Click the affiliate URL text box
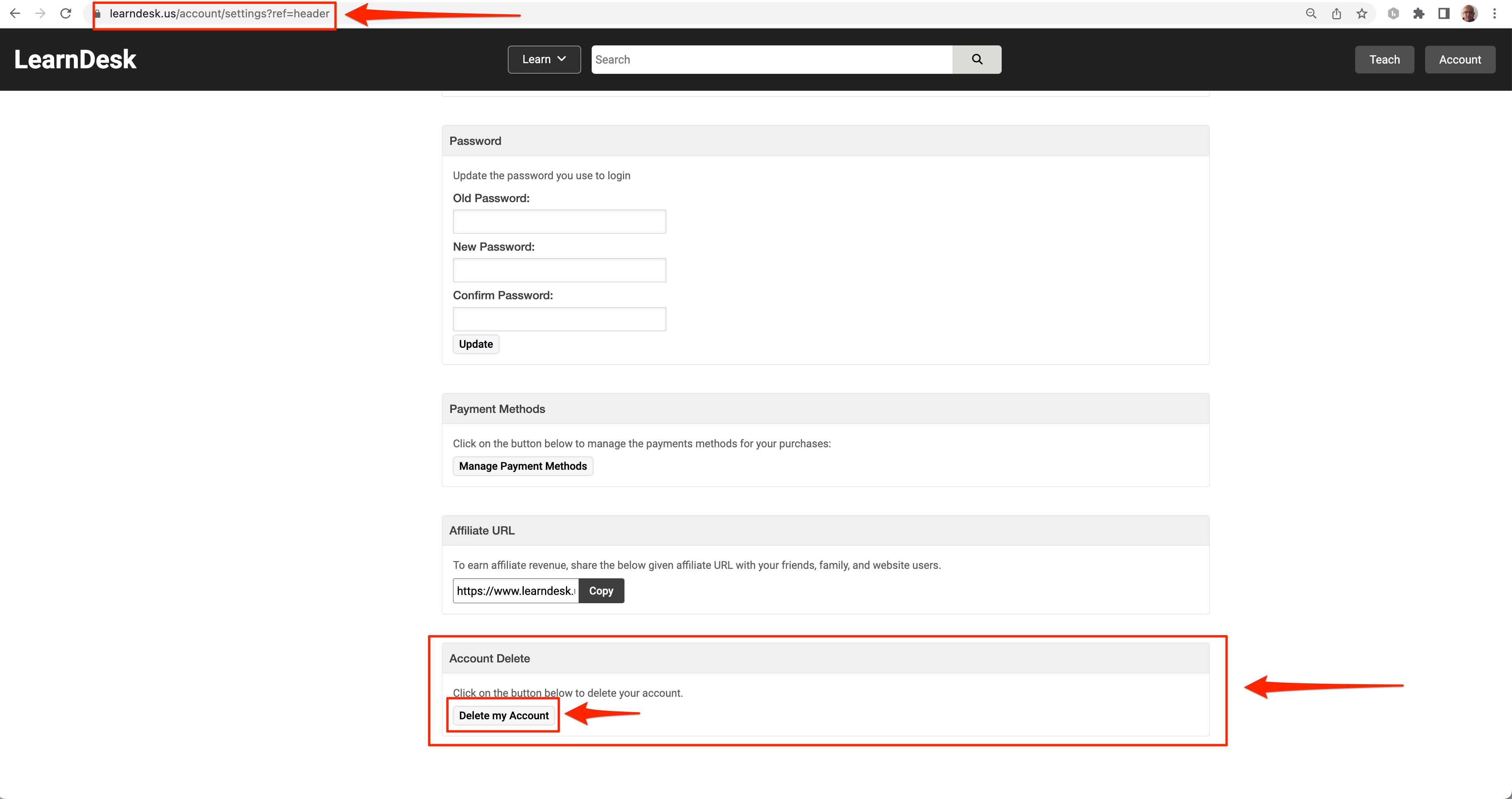Viewport: 1512px width, 799px height. click(x=516, y=591)
